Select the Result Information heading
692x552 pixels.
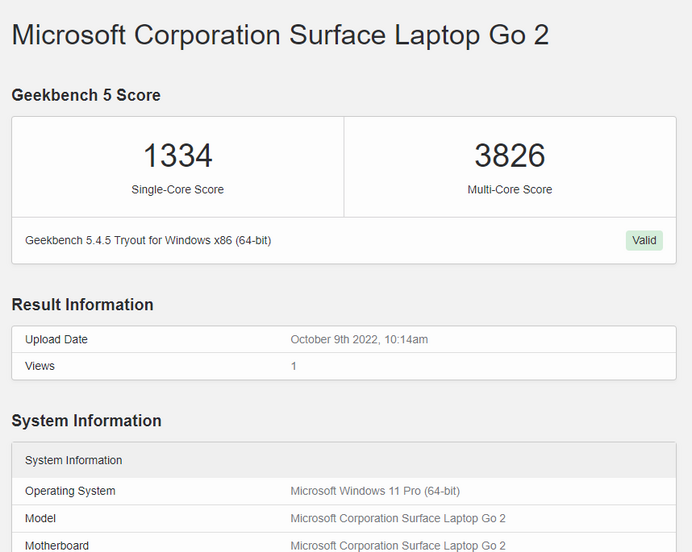pyautogui.click(x=83, y=305)
